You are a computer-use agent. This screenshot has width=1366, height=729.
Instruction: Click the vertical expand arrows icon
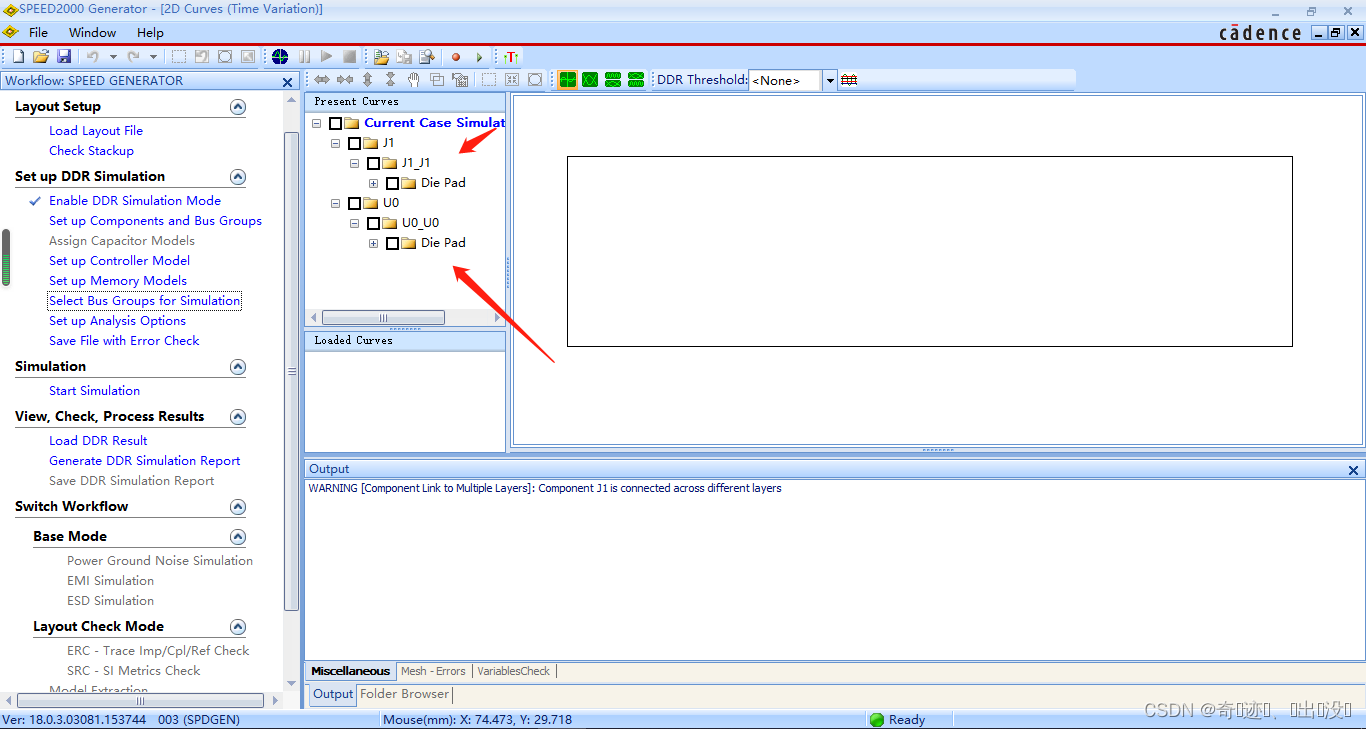pos(367,80)
